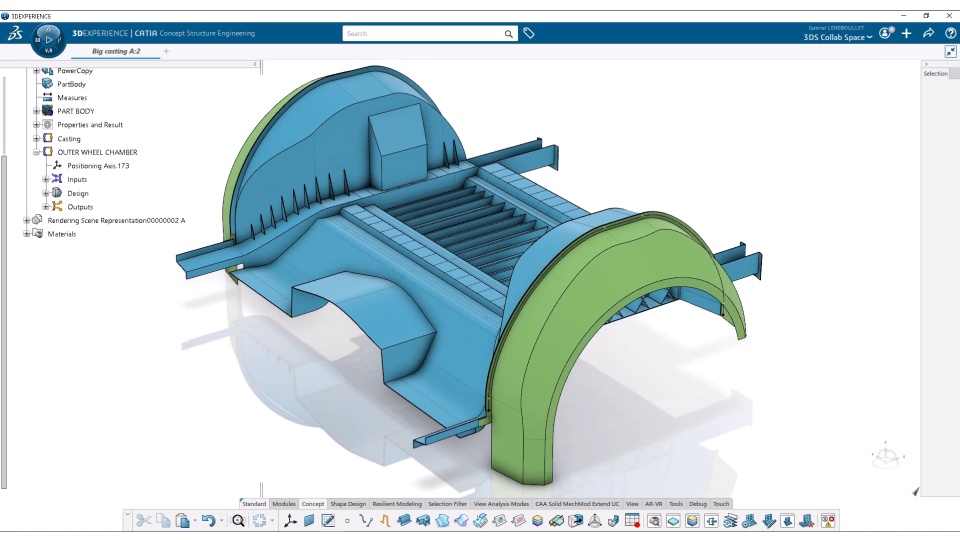
Task: Click the Selection panel label
Action: pos(936,73)
